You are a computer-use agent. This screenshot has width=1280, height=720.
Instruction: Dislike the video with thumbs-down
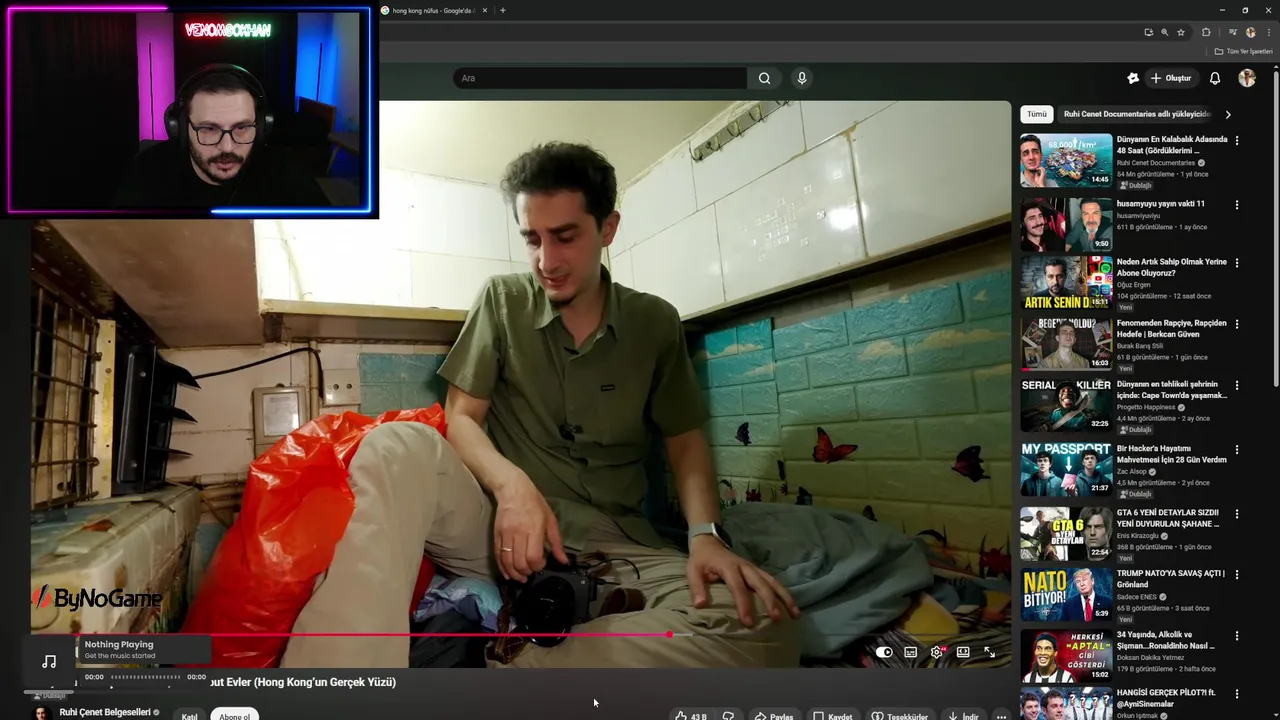728,716
